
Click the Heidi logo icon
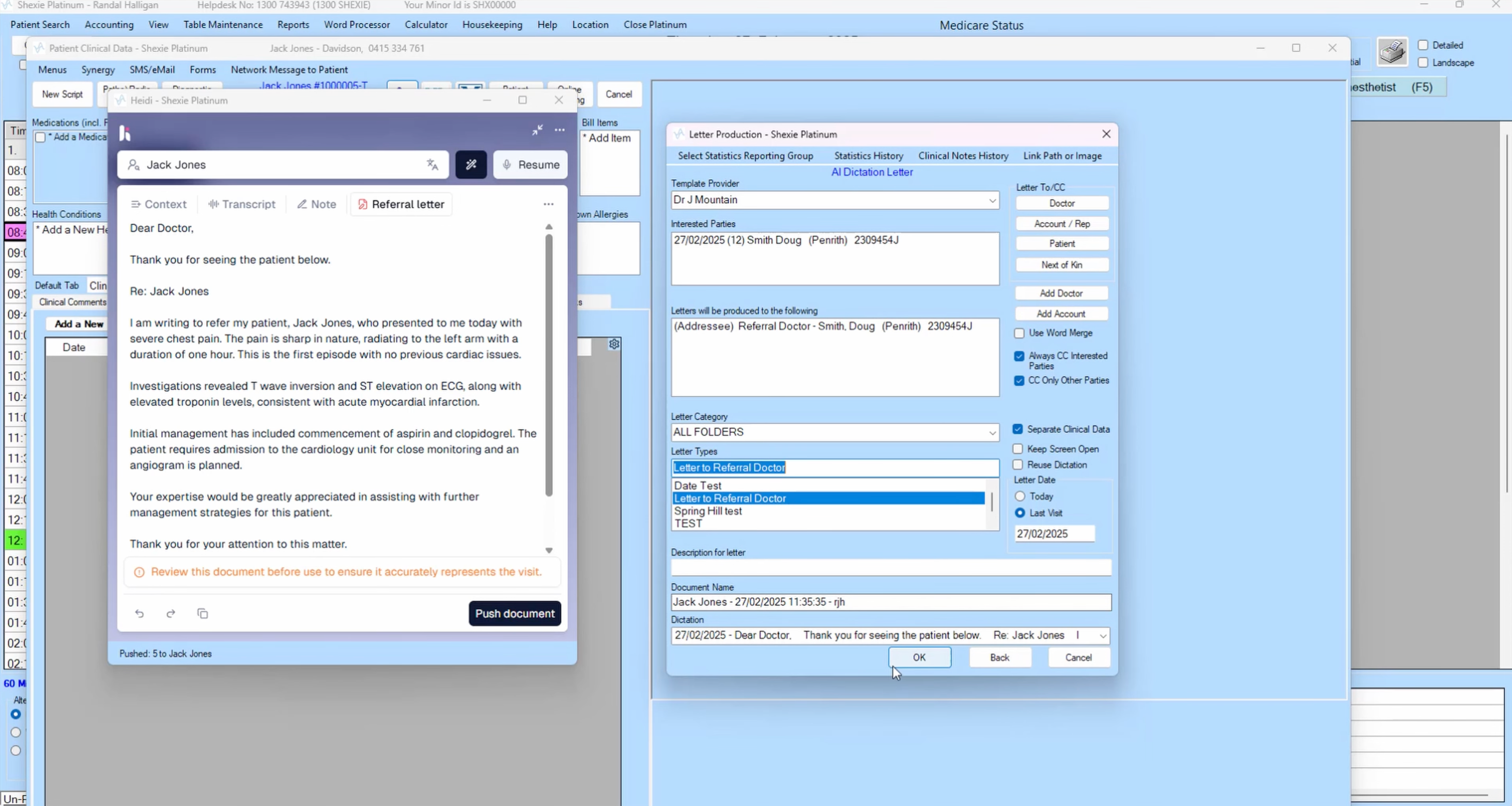click(125, 133)
